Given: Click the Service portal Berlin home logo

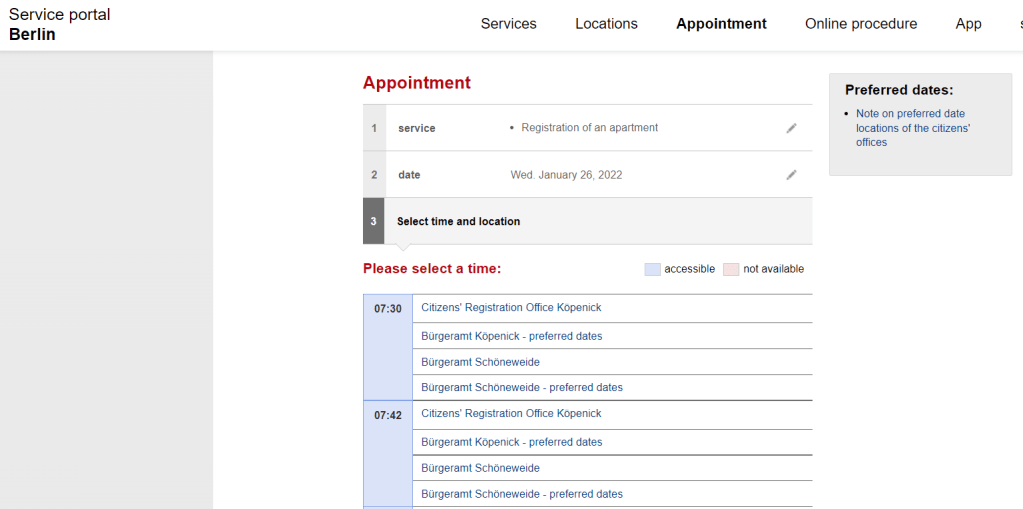Looking at the screenshot, I should click(60, 25).
